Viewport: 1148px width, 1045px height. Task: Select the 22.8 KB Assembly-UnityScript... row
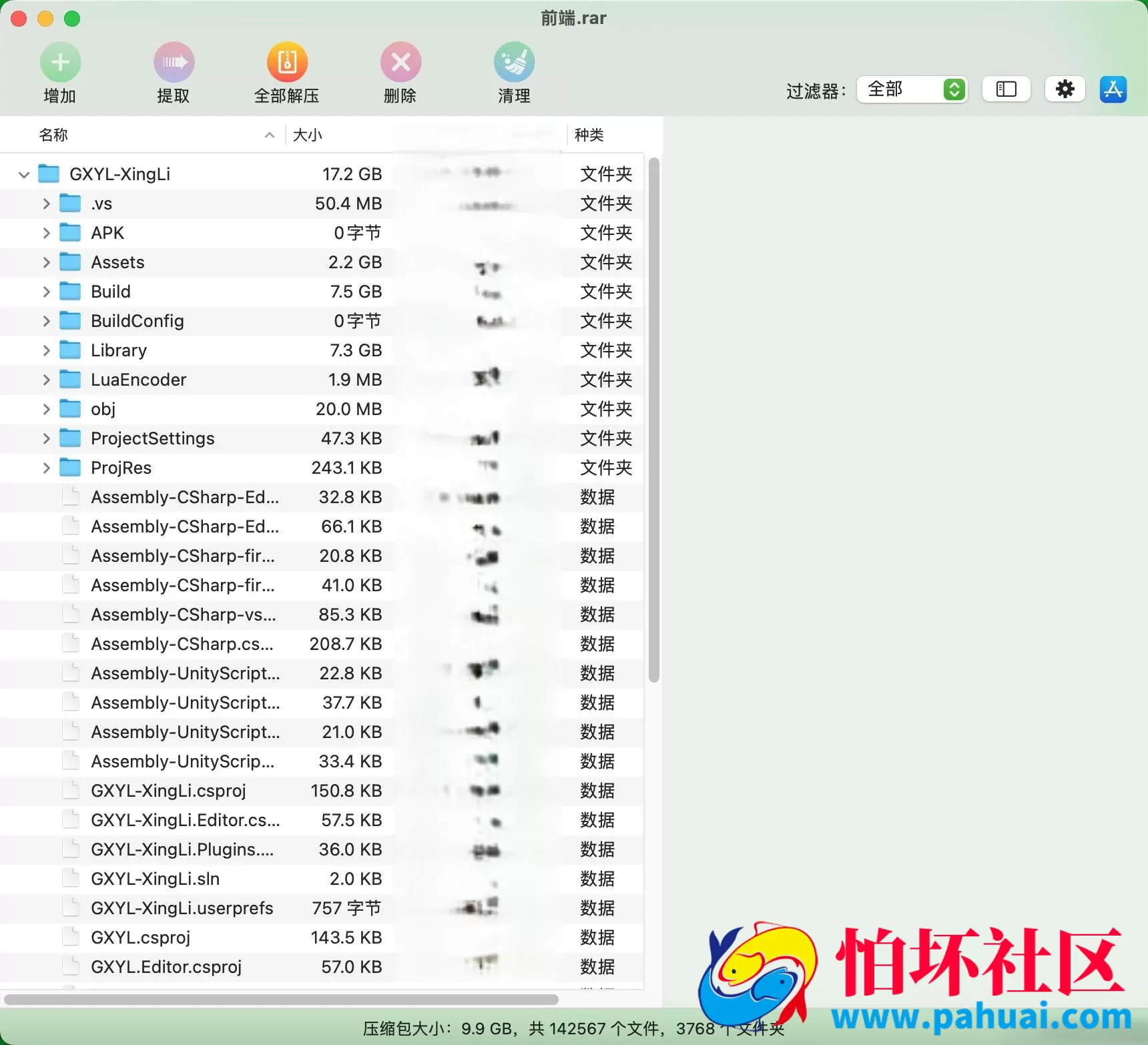322,673
